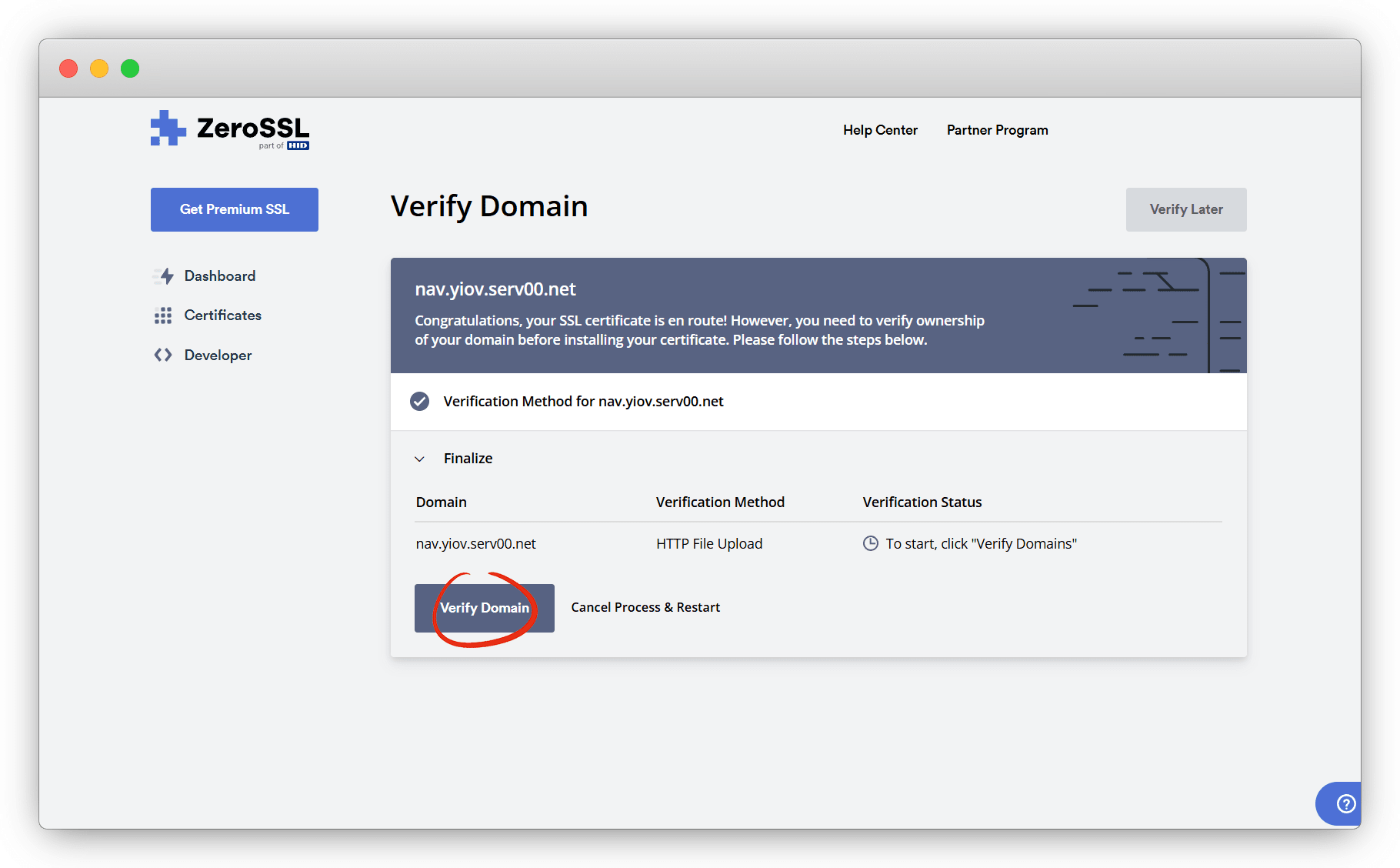This screenshot has height=868, width=1400.
Task: Open the help question mark bubble
Action: point(1345,803)
